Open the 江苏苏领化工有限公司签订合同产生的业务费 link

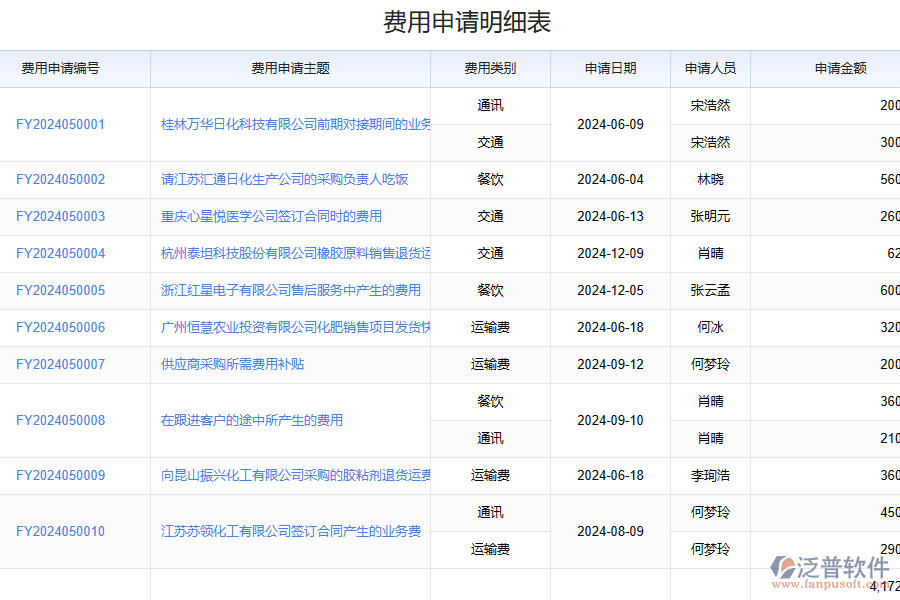290,531
